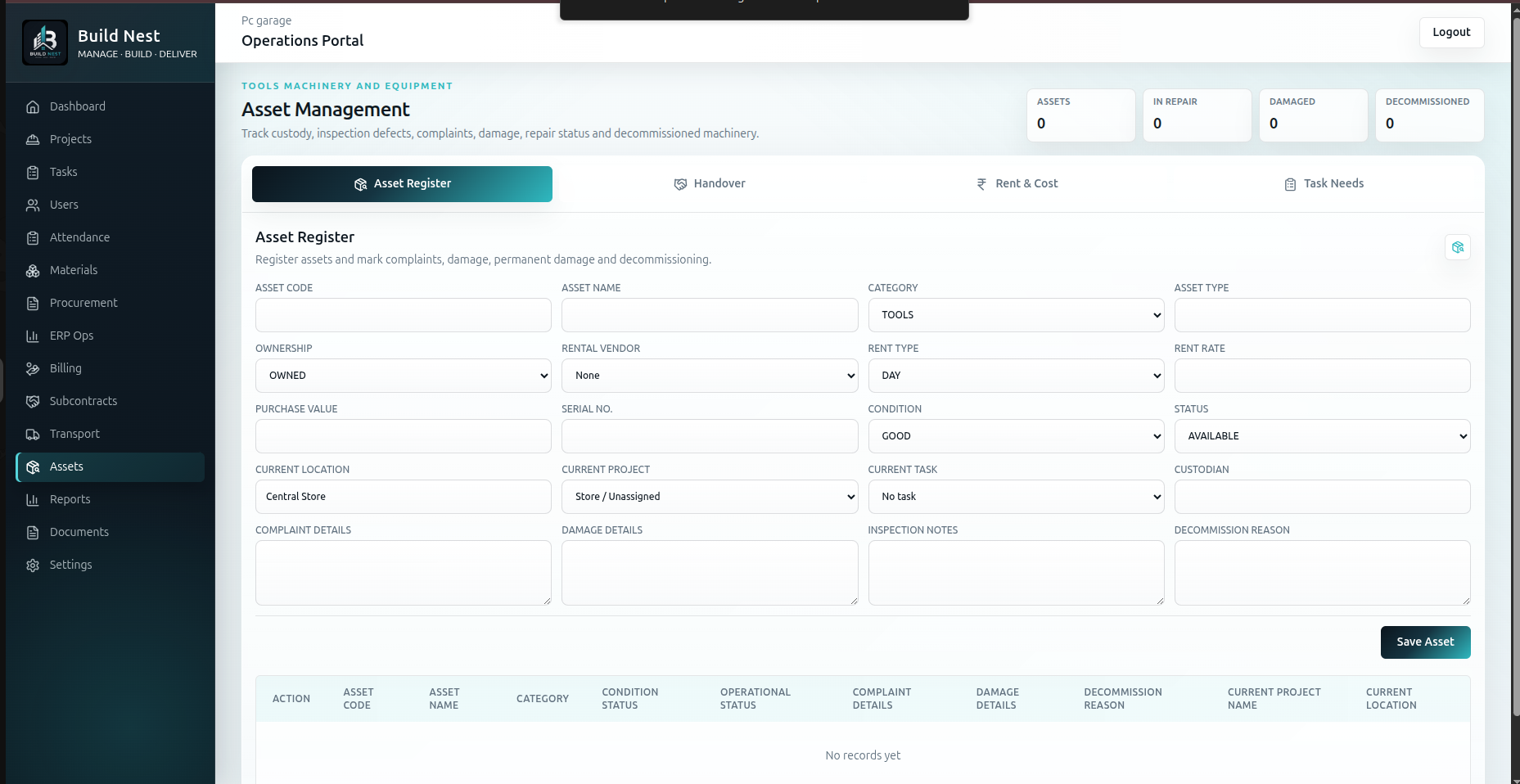
Task: Click the Current Location field with Central Store
Action: pos(404,497)
